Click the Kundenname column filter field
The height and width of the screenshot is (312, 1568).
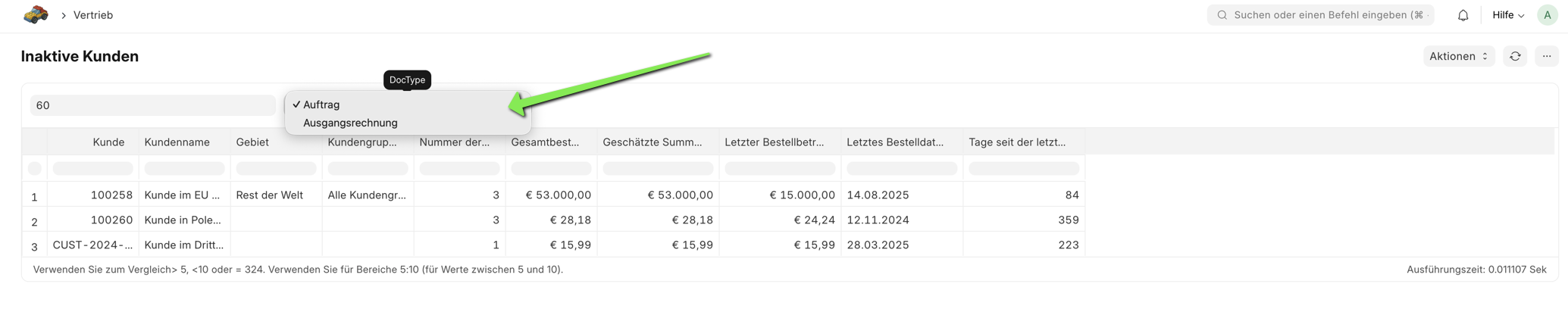[184, 168]
